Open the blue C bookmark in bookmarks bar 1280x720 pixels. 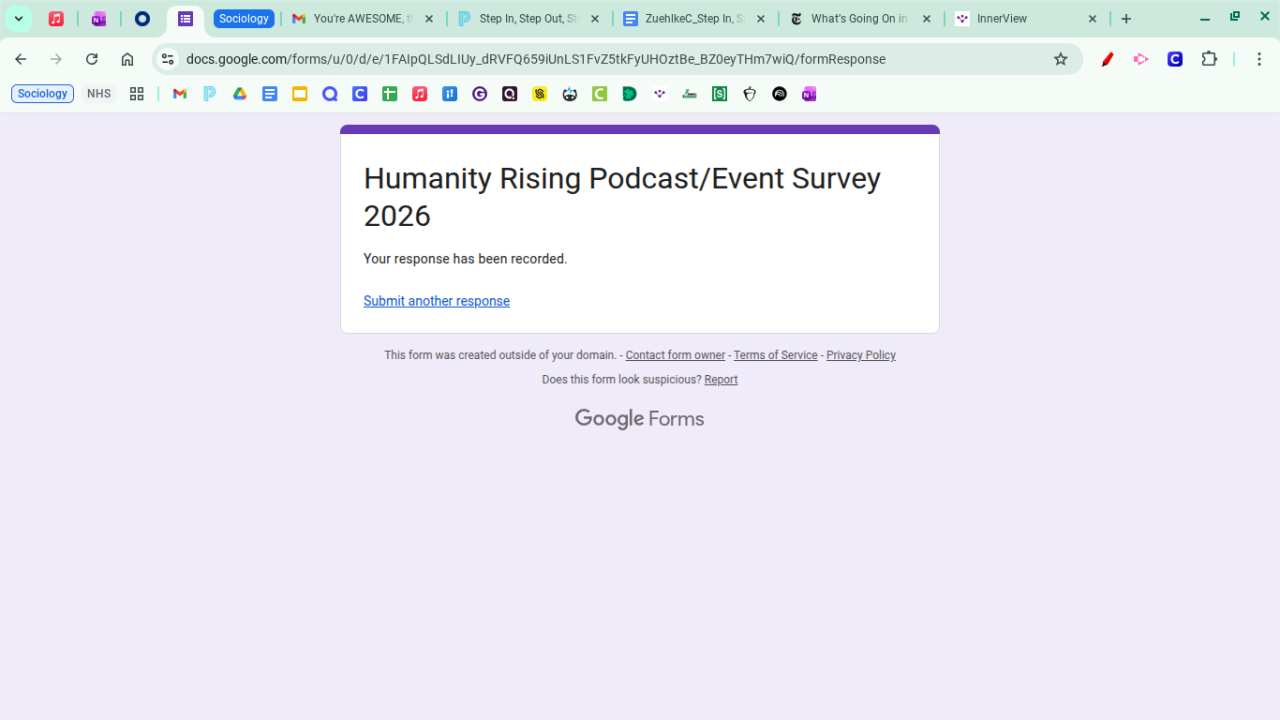click(x=360, y=94)
